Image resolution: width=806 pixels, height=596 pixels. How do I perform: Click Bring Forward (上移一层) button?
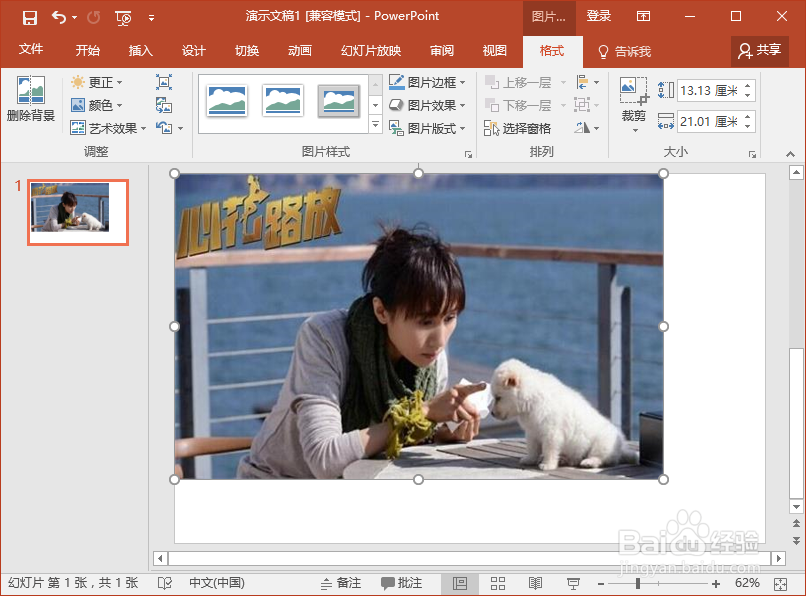(518, 82)
